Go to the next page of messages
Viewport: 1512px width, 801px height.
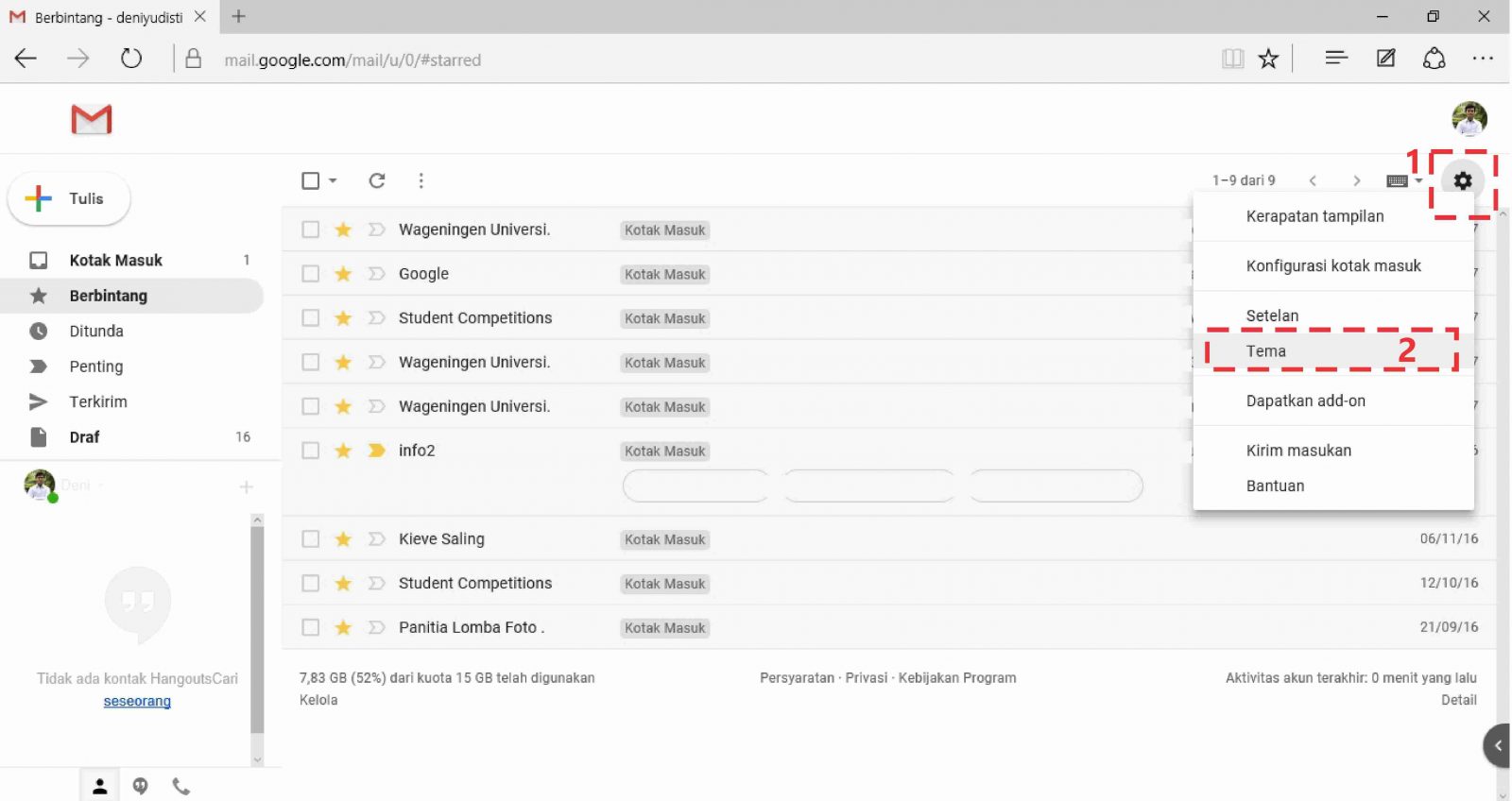tap(1357, 180)
